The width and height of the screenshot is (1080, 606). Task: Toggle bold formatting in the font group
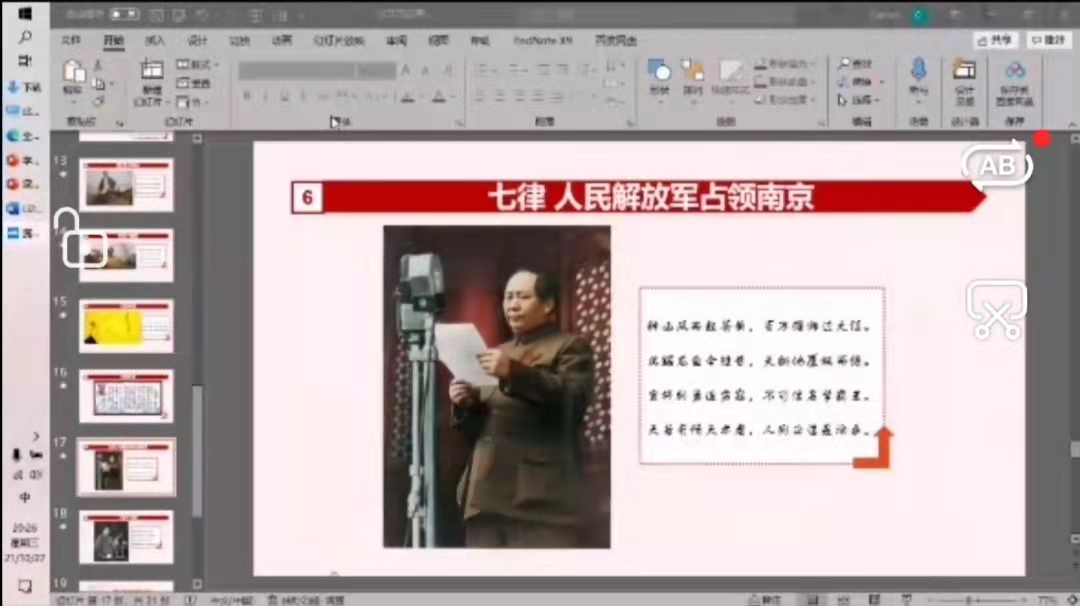tap(247, 97)
